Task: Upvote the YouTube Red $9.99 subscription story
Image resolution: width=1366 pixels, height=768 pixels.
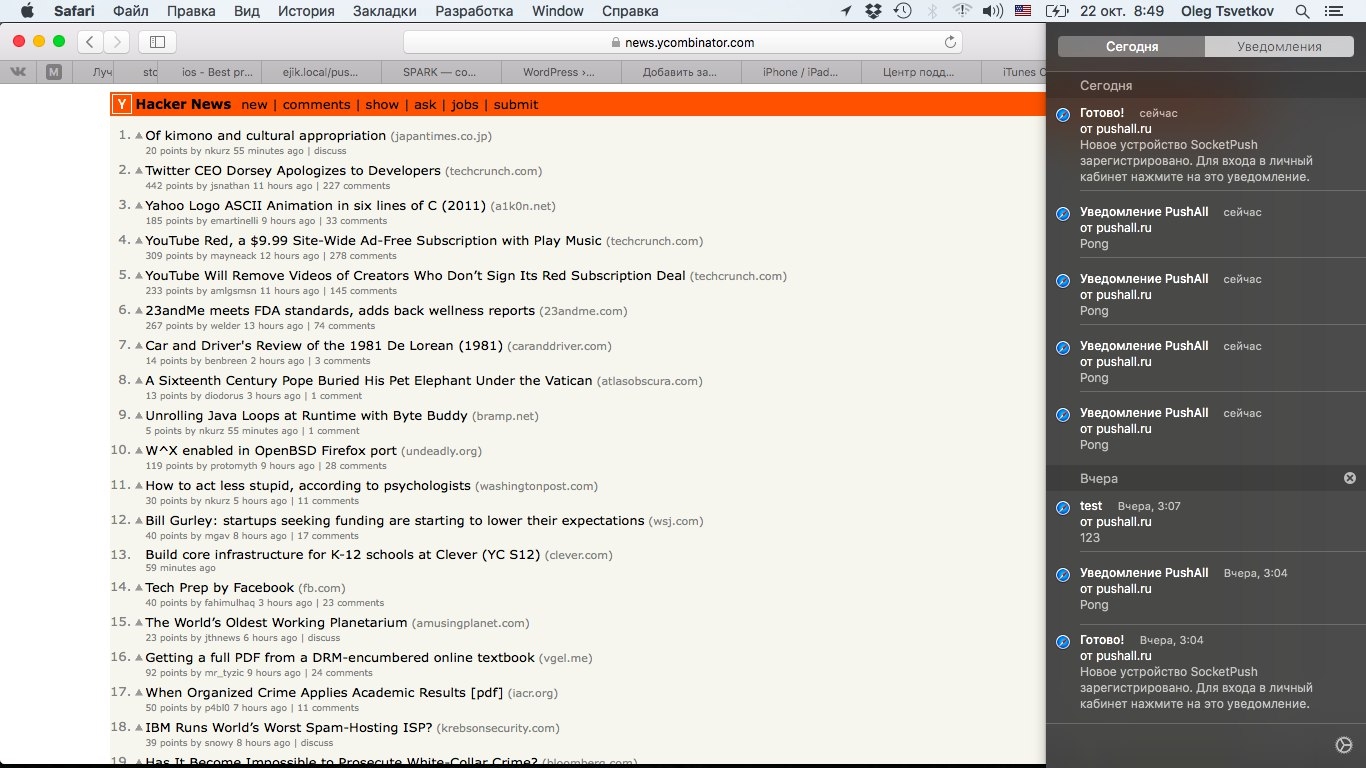Action: [x=139, y=241]
